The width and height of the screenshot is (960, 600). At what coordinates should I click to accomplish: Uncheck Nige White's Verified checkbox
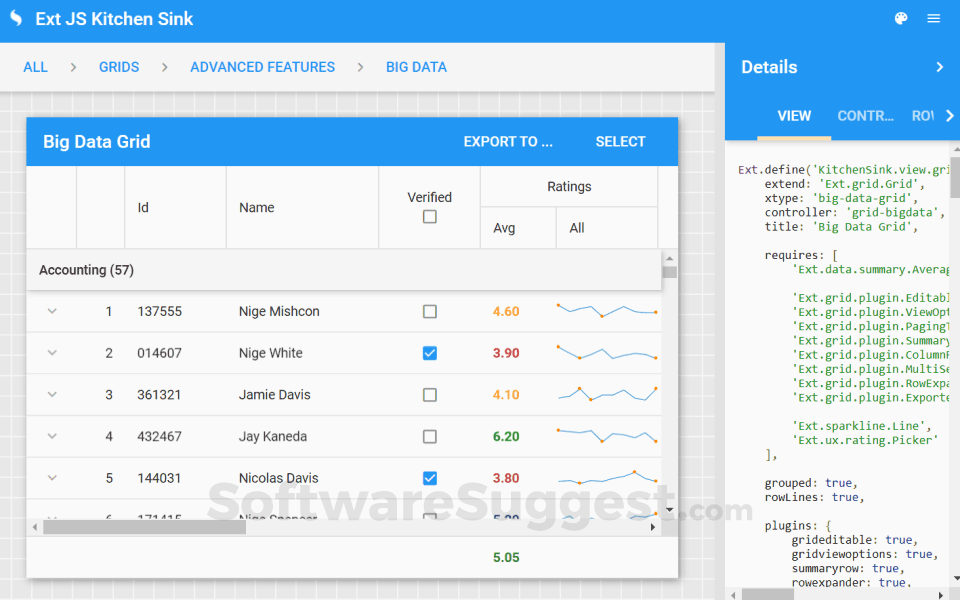[430, 353]
